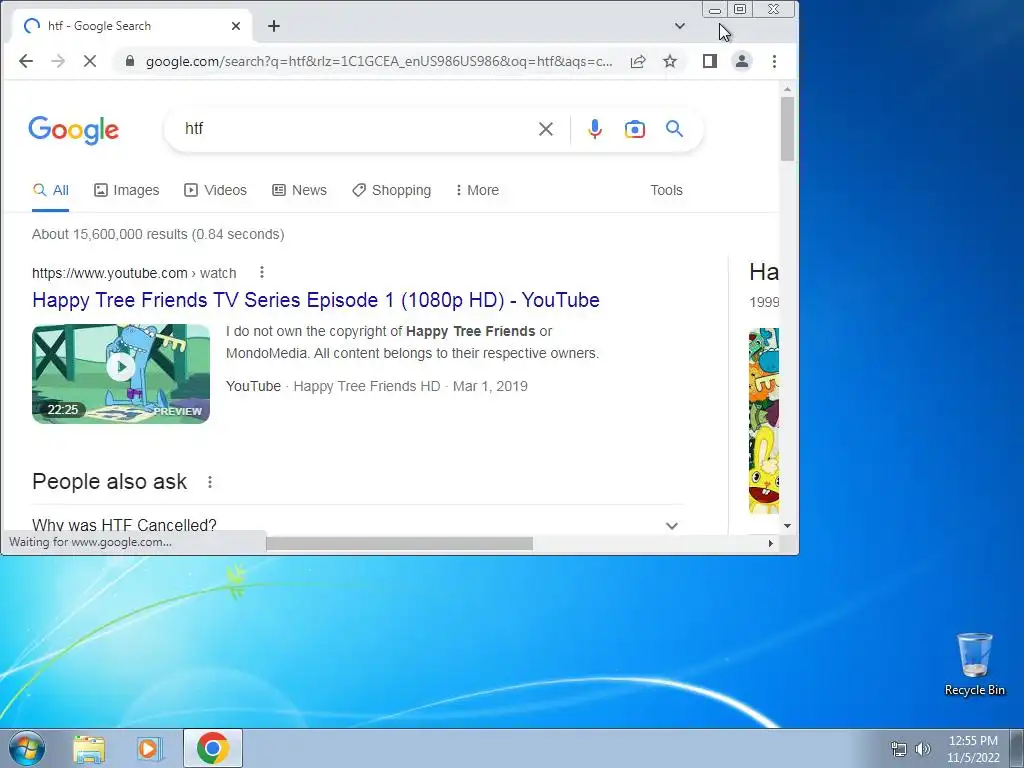Click the Show desktop strip on taskbar
Screen dimensions: 1024x768
(1018, 748)
